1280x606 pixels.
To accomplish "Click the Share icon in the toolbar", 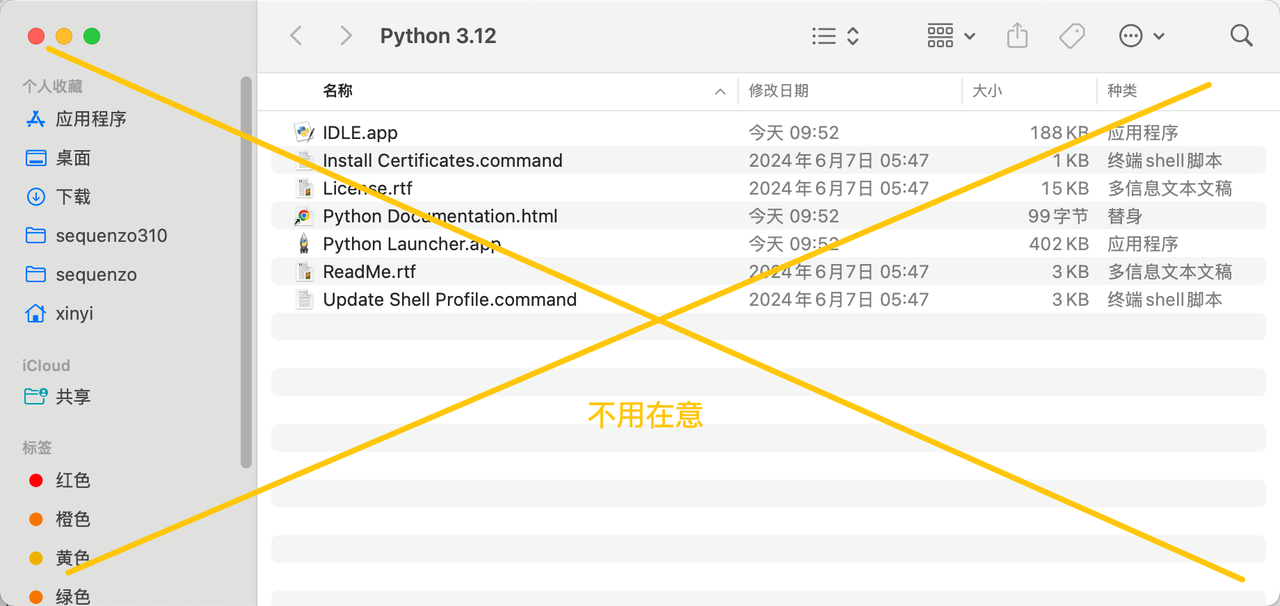I will coord(1017,35).
